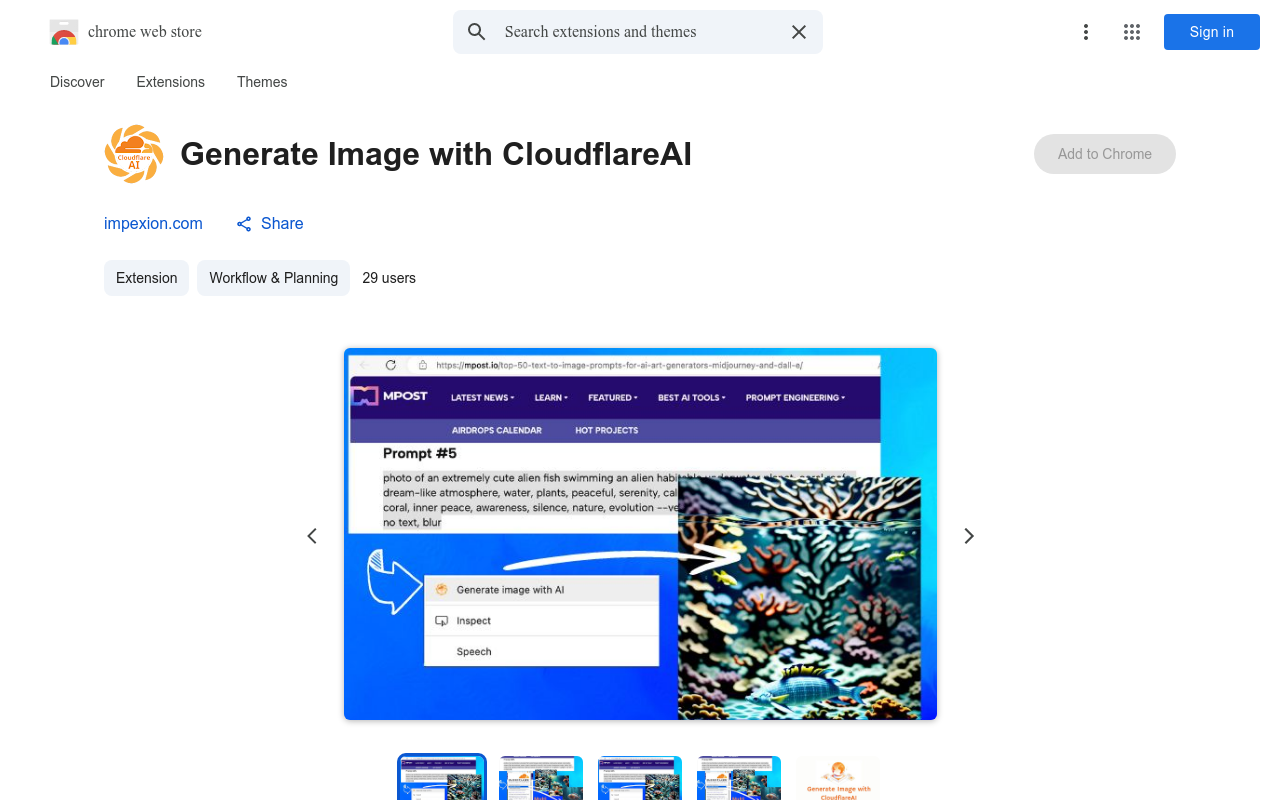The height and width of the screenshot is (800, 1280).
Task: Click the 'chrome web store' title text
Action: point(145,32)
